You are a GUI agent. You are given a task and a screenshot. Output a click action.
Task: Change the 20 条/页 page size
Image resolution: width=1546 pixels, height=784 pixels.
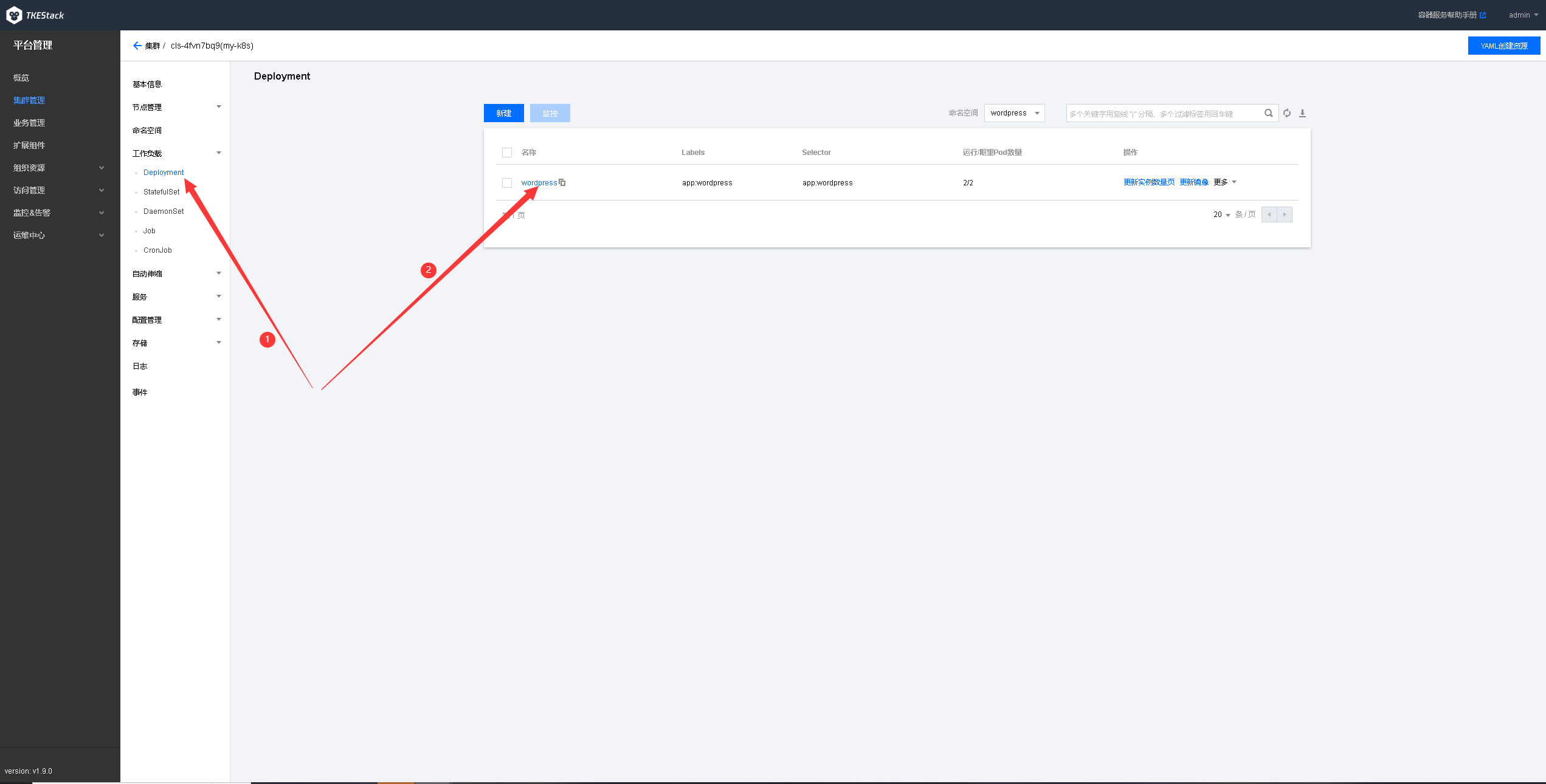click(1222, 215)
